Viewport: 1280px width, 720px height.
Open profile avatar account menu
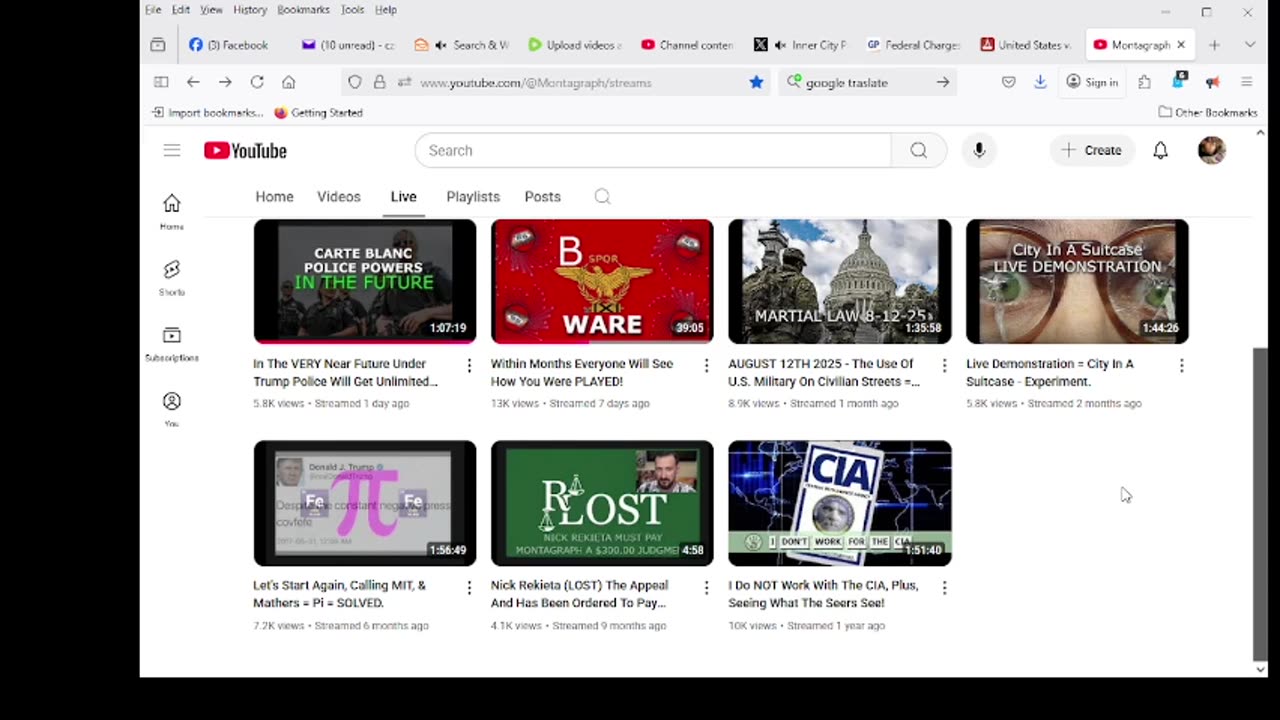tap(1211, 150)
